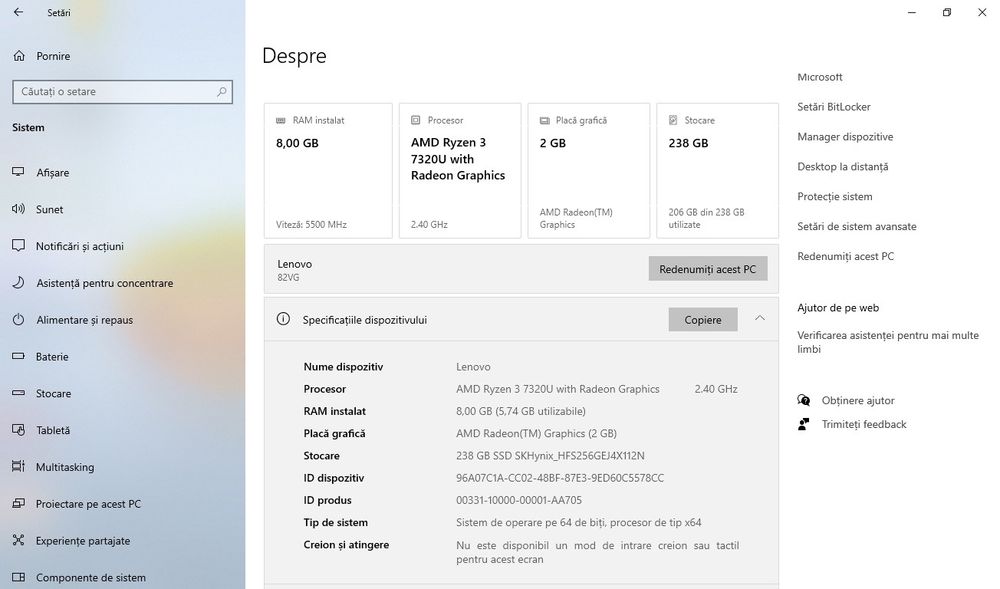This screenshot has height=589, width=1000.
Task: Click the 8,00 GB (5,74 GB utilizabile) value
Action: pos(520,411)
